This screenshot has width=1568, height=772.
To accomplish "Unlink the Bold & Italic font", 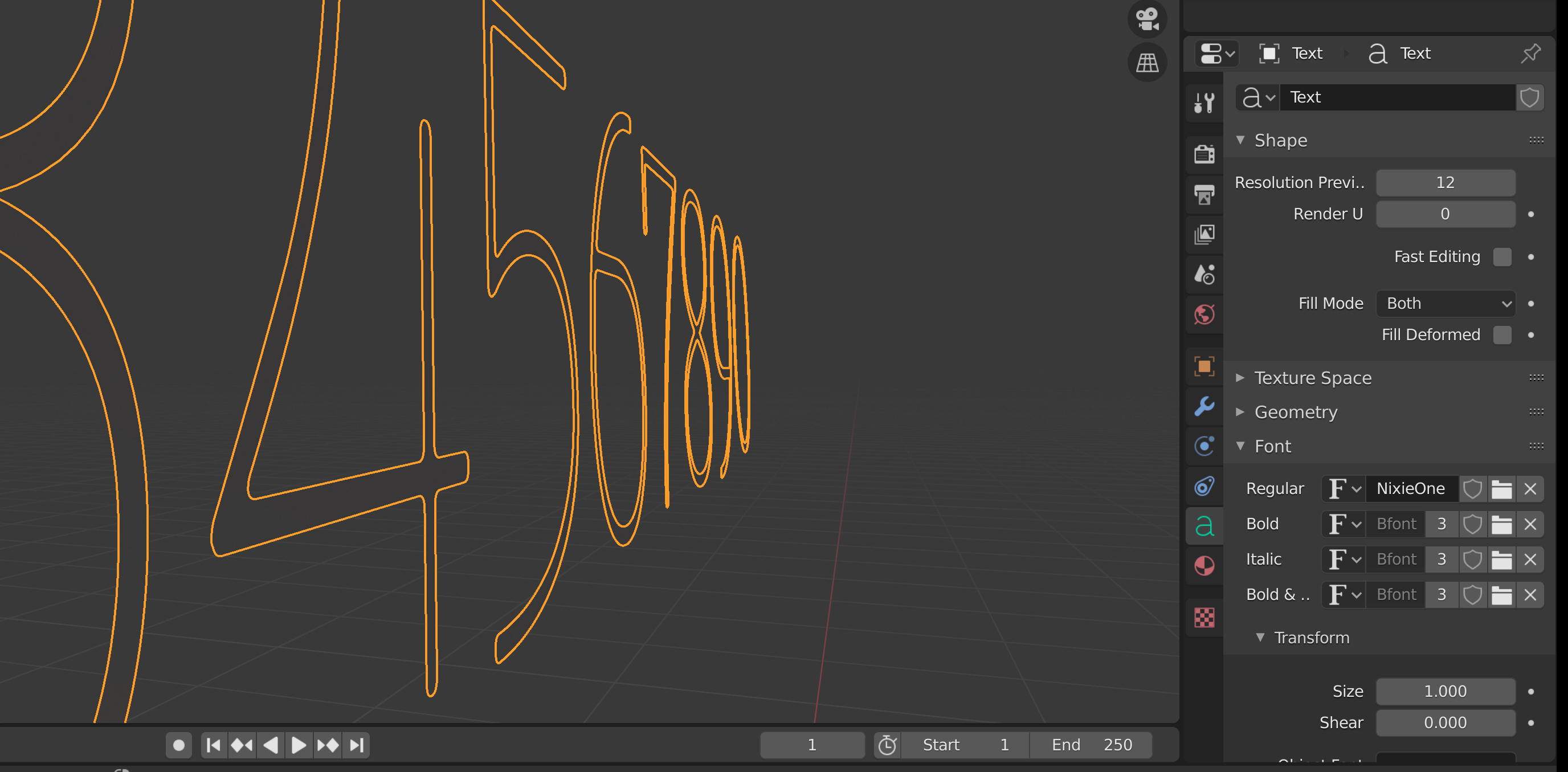I will (x=1530, y=595).
